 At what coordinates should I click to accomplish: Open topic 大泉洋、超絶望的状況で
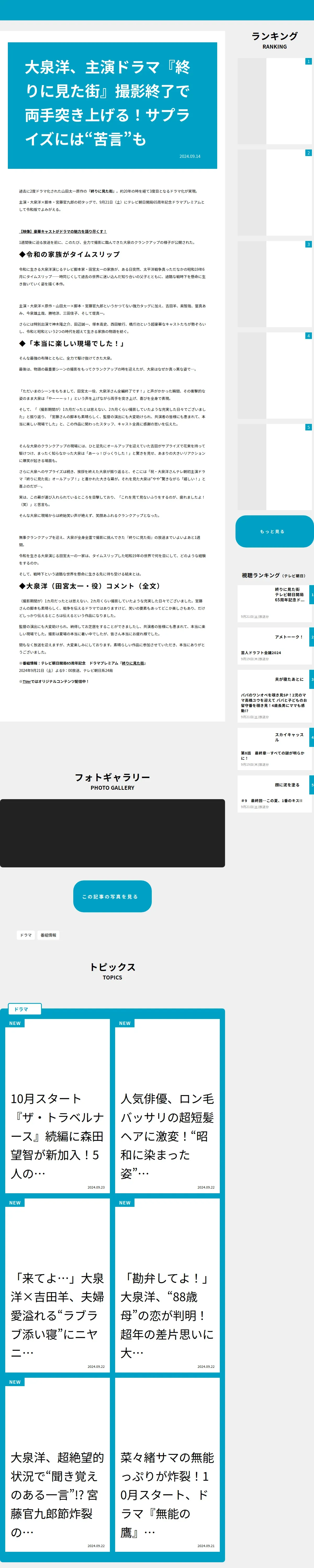[x=57, y=1465]
